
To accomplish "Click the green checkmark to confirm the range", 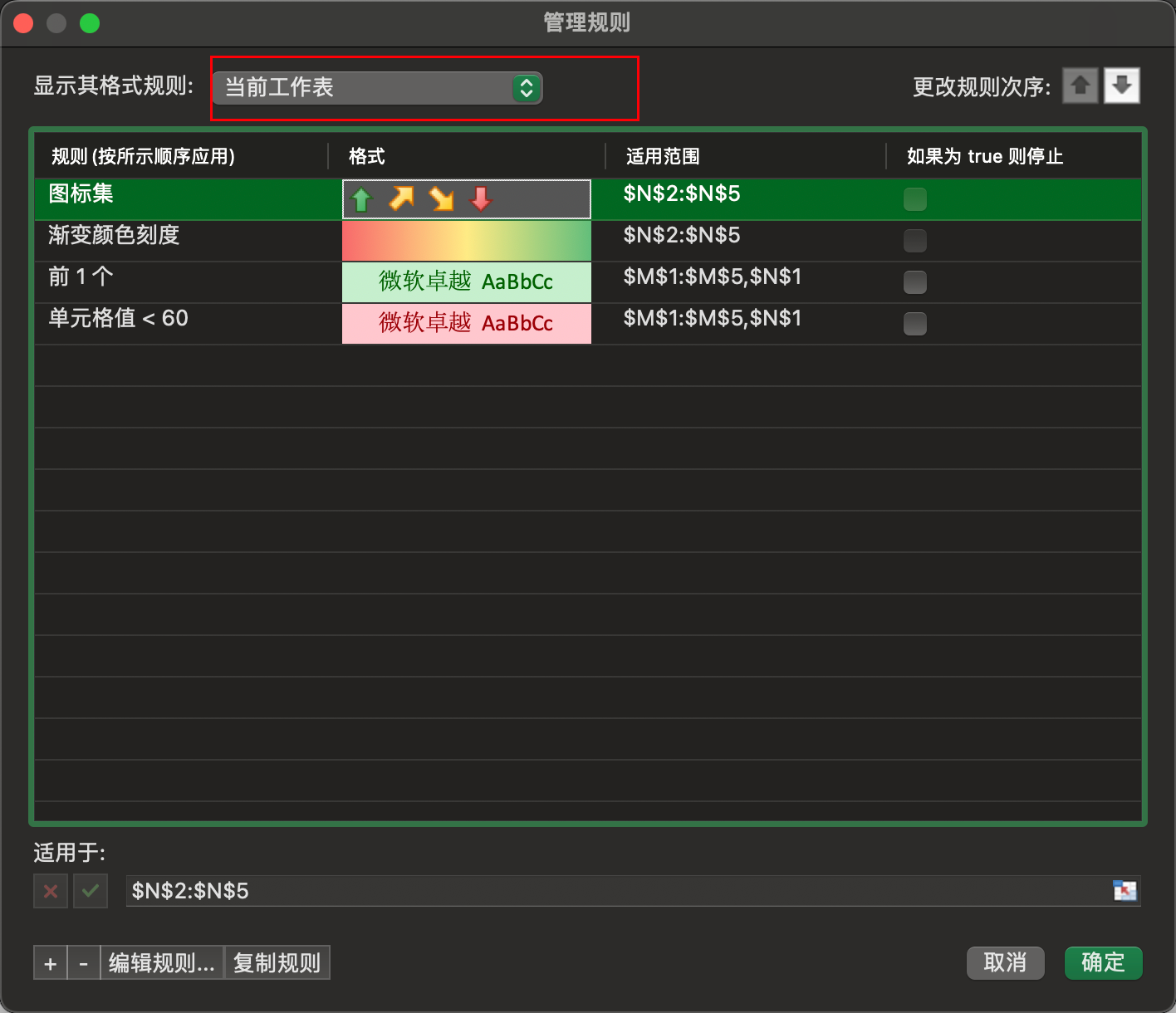I will pyautogui.click(x=90, y=890).
